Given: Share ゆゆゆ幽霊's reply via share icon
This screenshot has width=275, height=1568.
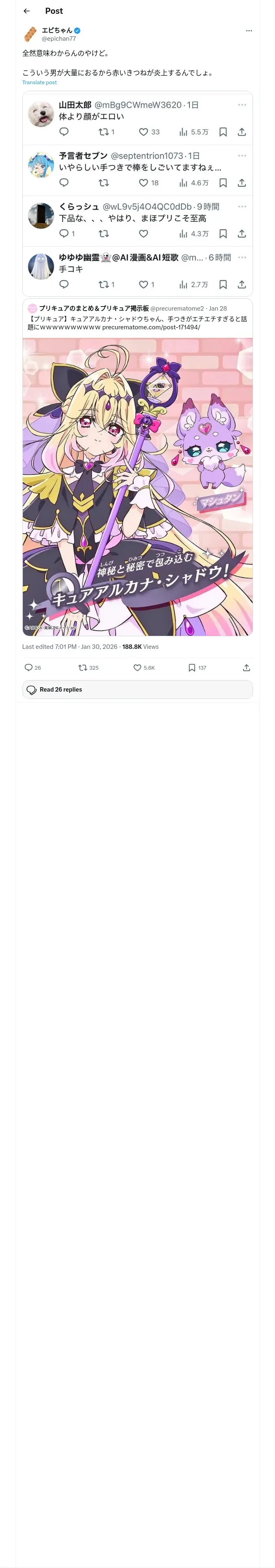Looking at the screenshot, I should (242, 284).
